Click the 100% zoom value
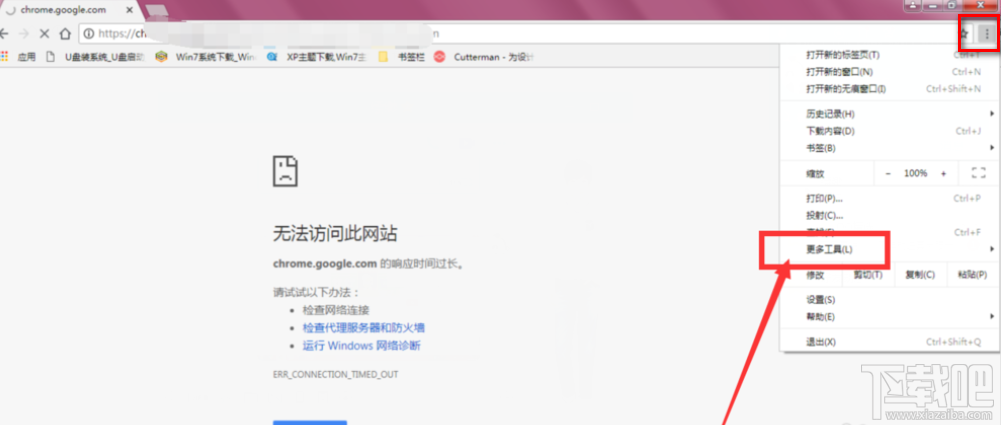Screen dimensions: 1001x425 pyautogui.click(x=915, y=173)
